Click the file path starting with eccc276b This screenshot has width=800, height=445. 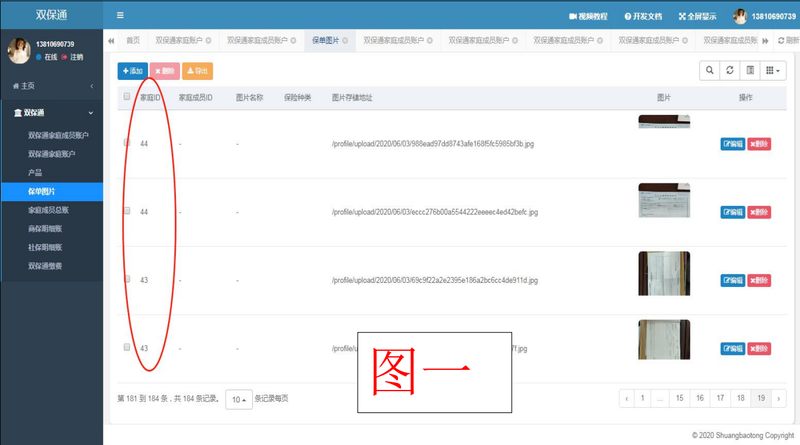click(435, 212)
